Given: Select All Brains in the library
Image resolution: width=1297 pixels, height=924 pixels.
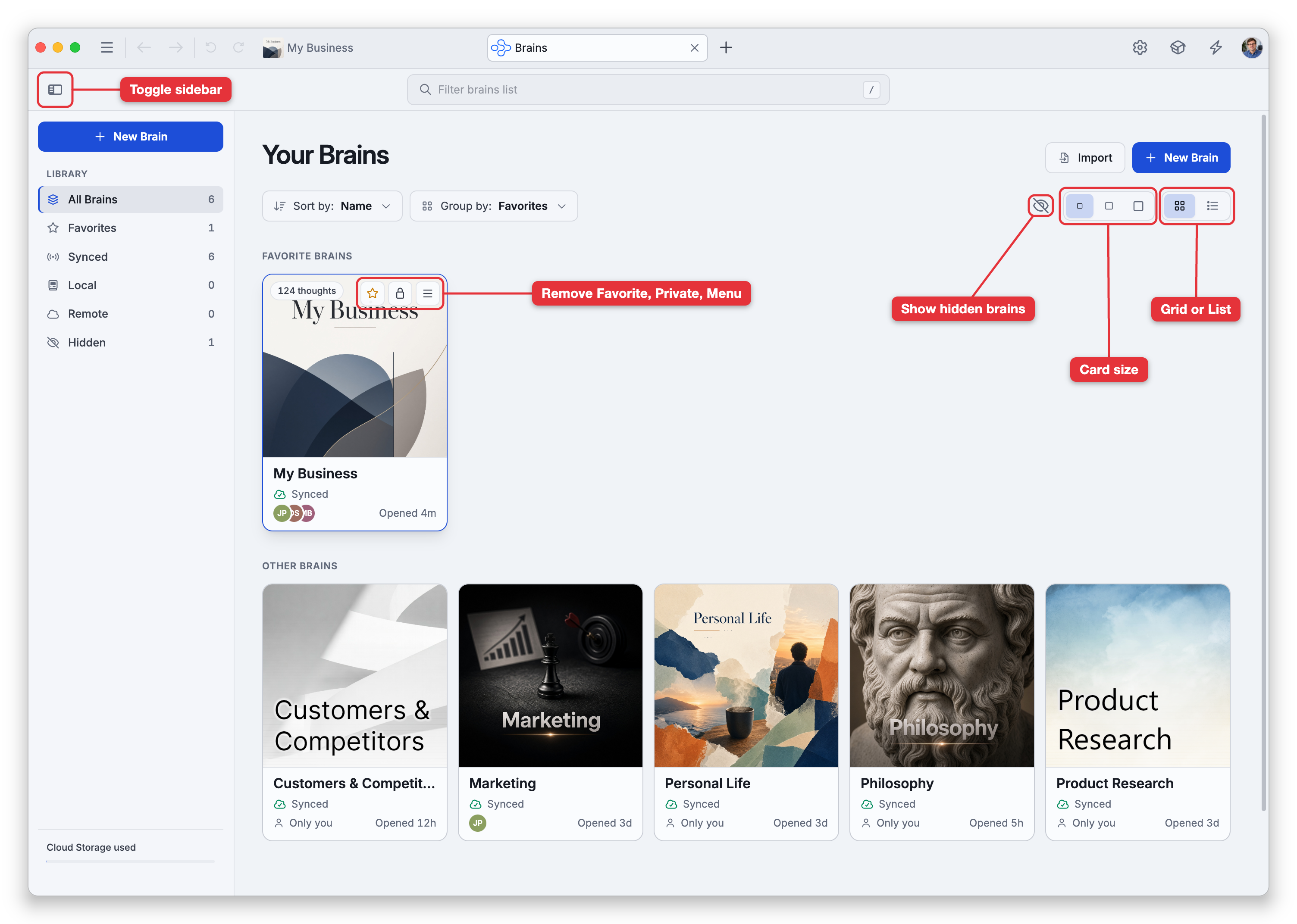Looking at the screenshot, I should coord(130,199).
